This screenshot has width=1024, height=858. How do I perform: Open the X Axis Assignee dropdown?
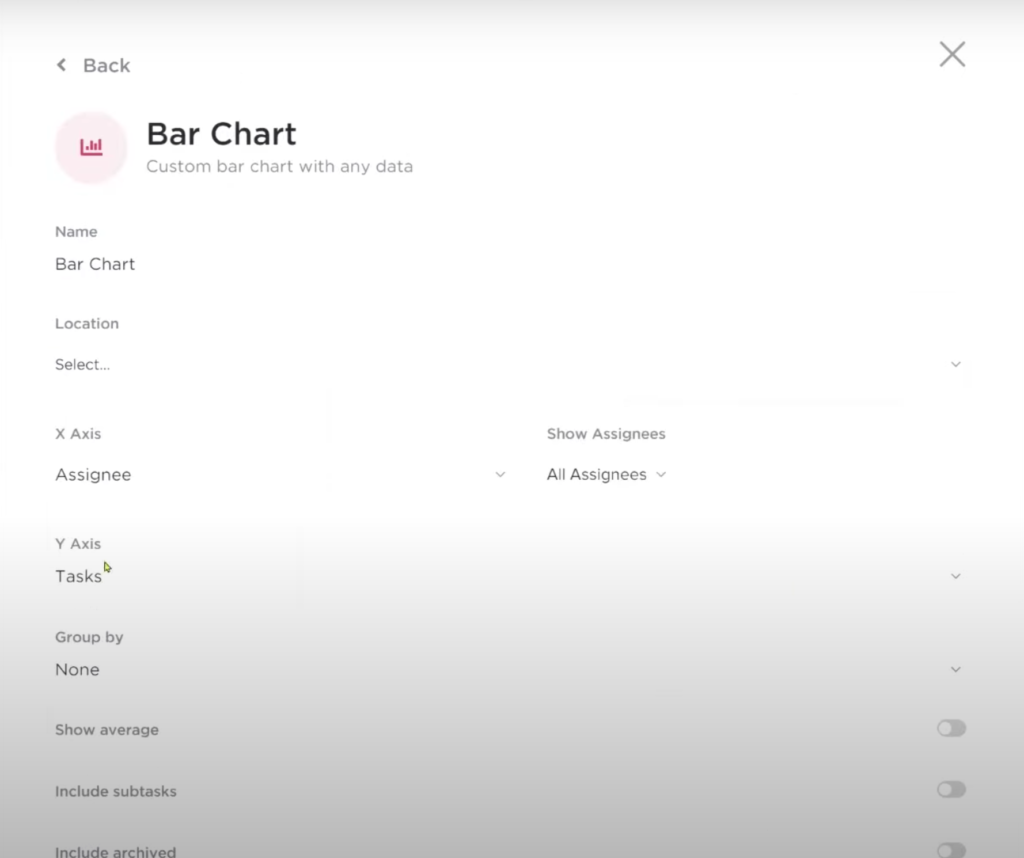(280, 474)
